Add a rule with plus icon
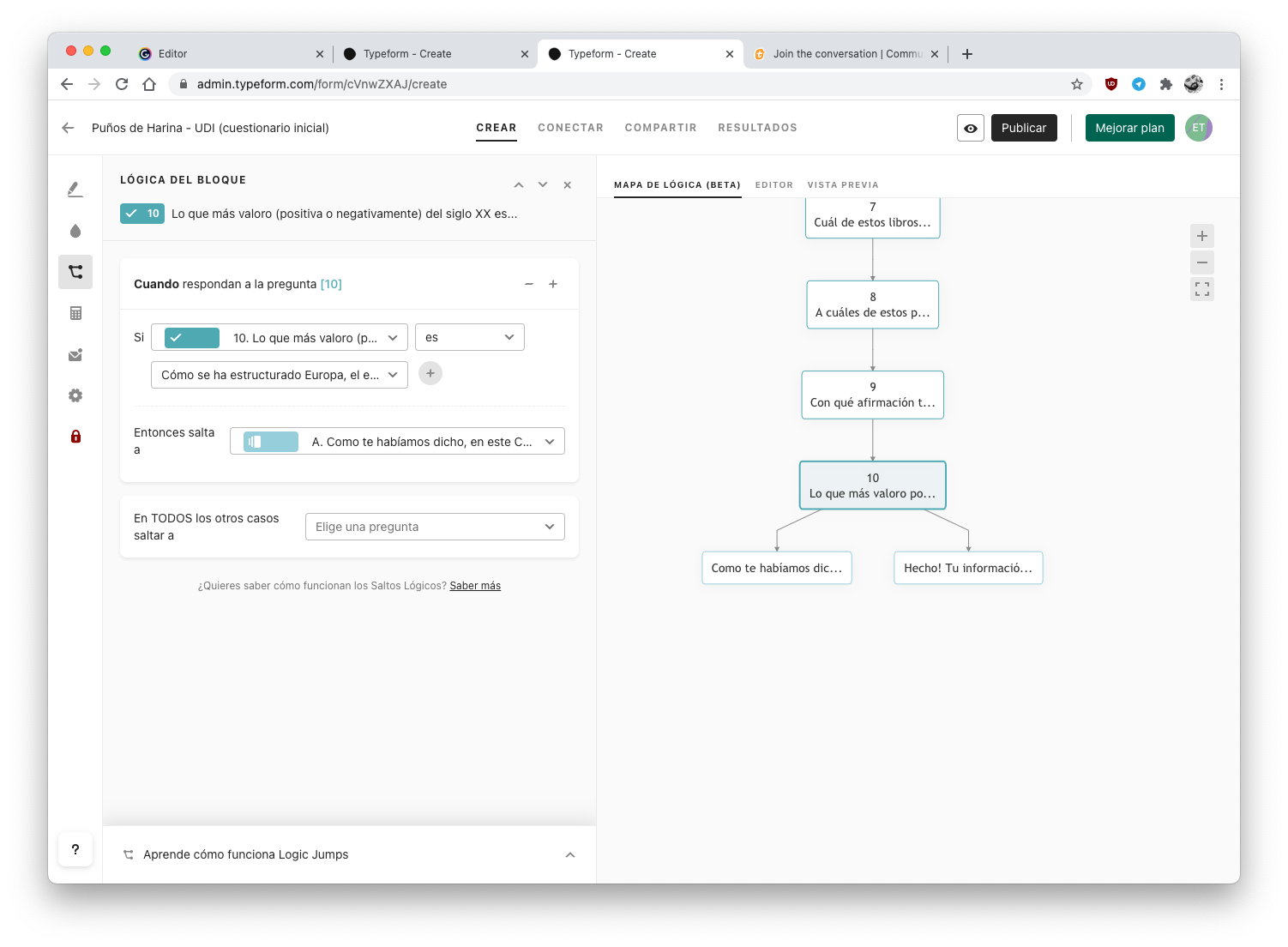The image size is (1288, 947). (x=553, y=284)
